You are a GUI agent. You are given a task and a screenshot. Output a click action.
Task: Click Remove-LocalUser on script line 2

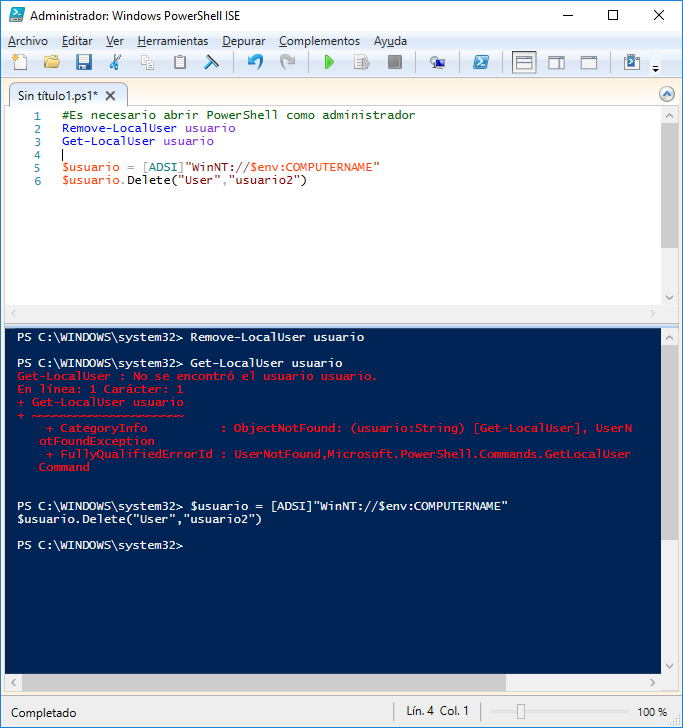click(x=119, y=128)
